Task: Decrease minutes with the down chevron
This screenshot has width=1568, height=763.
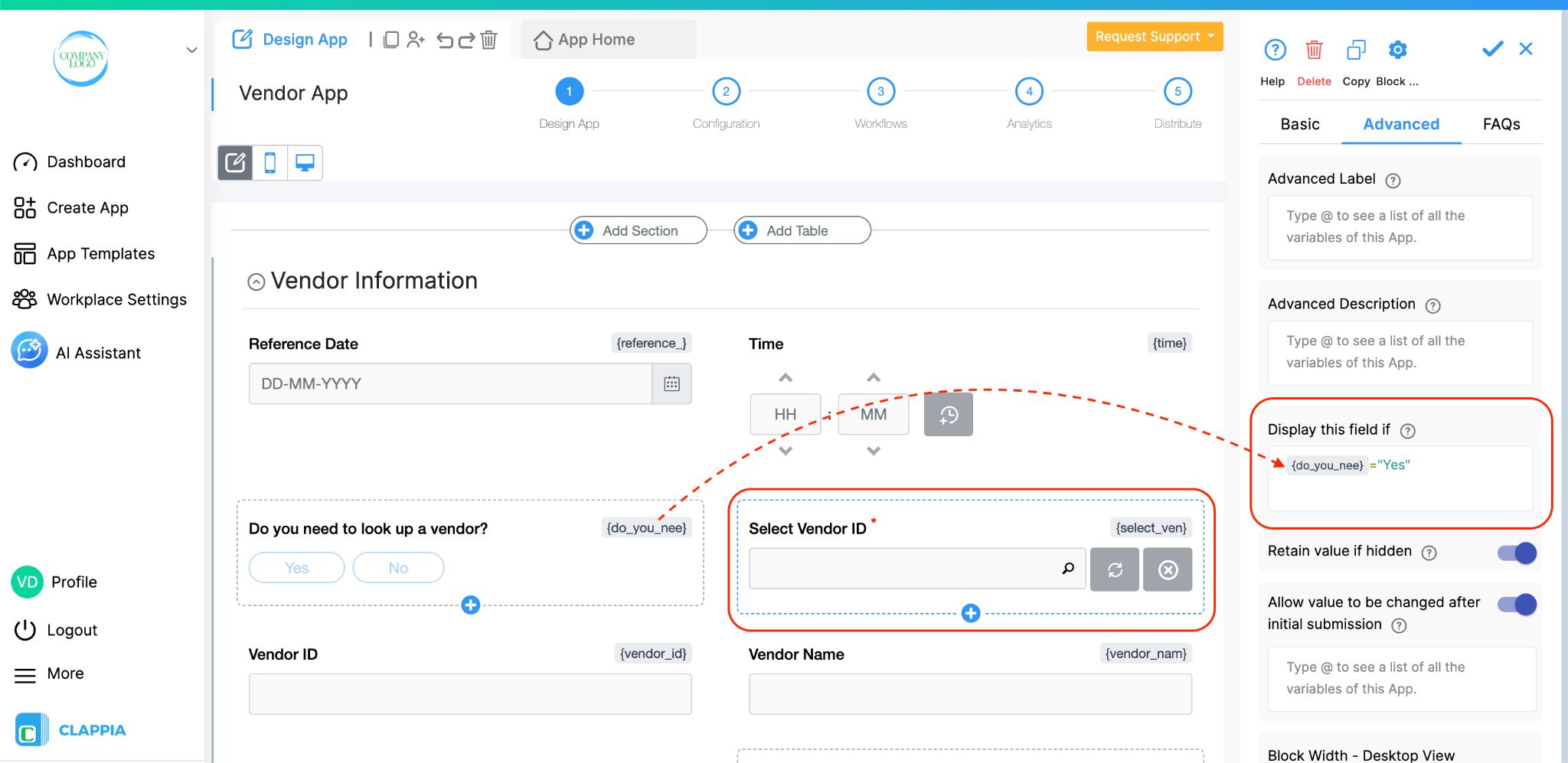Action: 874,451
